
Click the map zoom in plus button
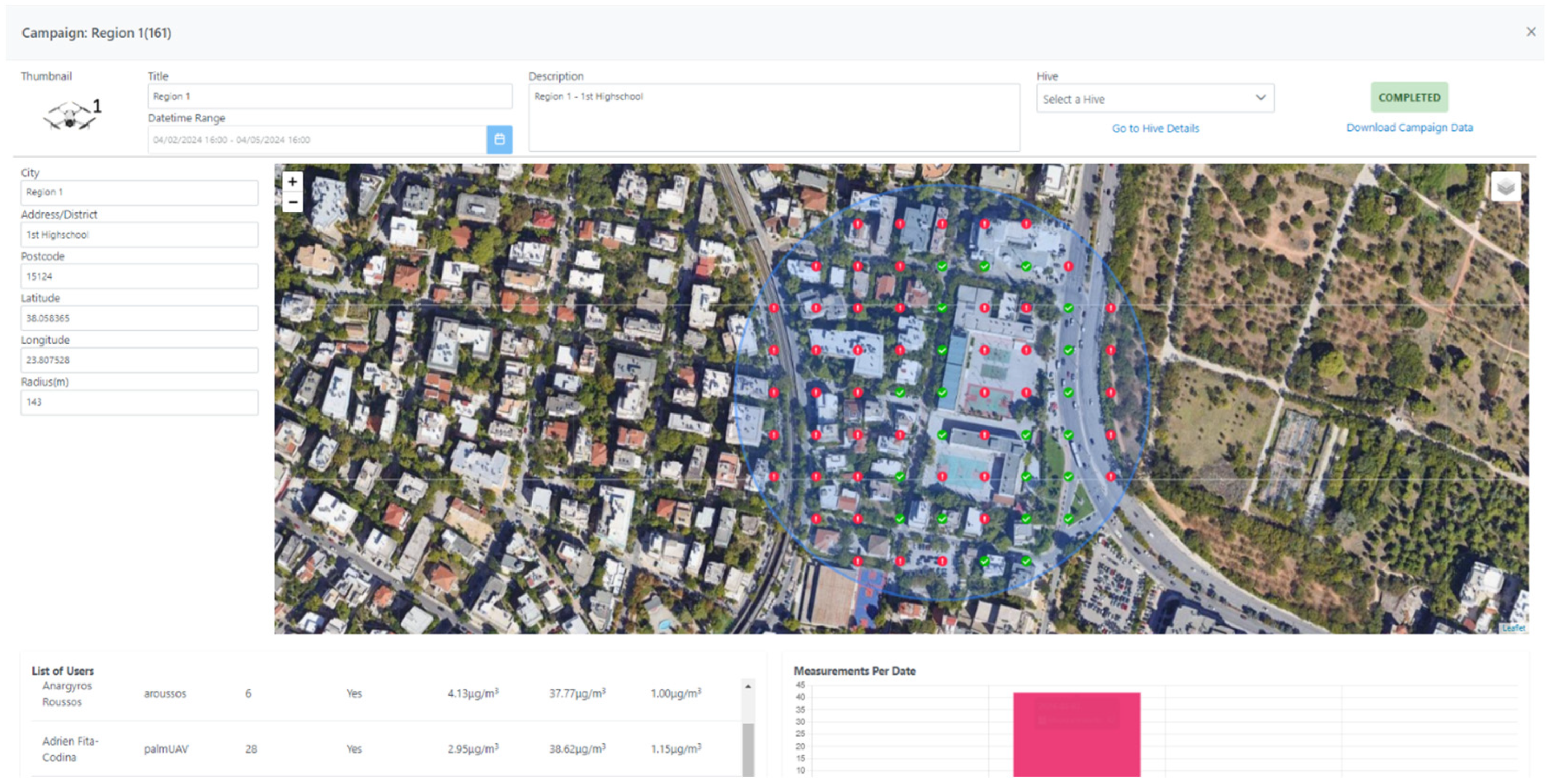(x=292, y=182)
